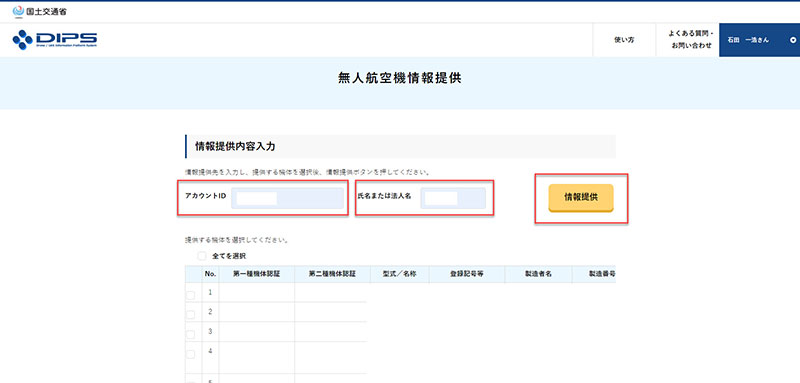
Task: Focus the 氏名または法人名 input field
Action: click(x=453, y=198)
